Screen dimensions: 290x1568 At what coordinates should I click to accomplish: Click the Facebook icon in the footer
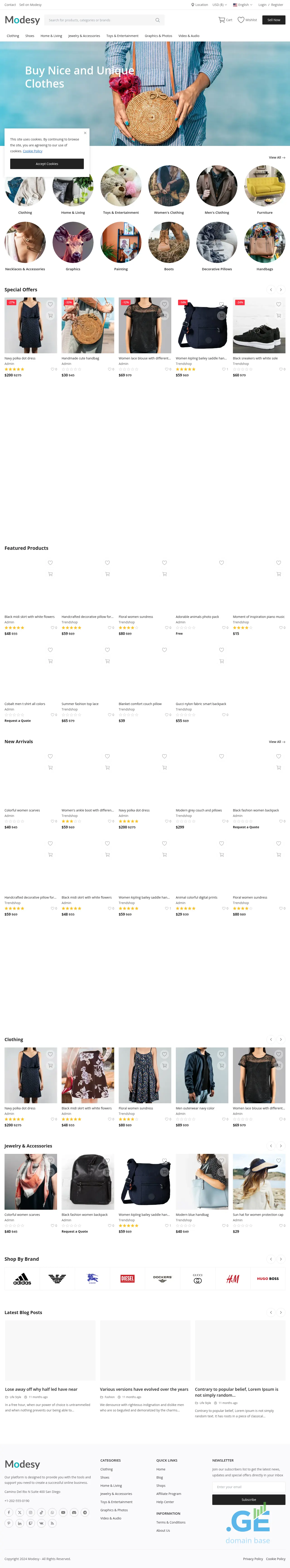tap(9, 1512)
